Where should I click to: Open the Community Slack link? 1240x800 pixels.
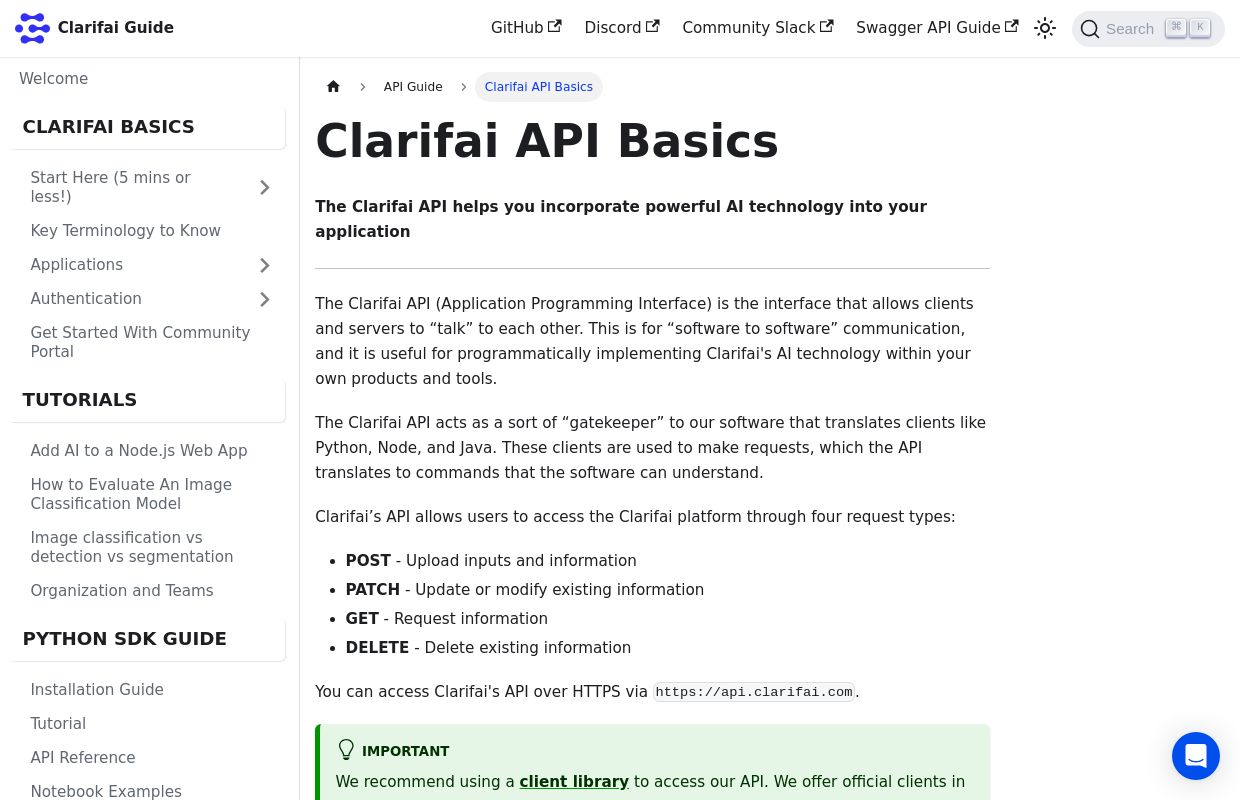pyautogui.click(x=758, y=28)
